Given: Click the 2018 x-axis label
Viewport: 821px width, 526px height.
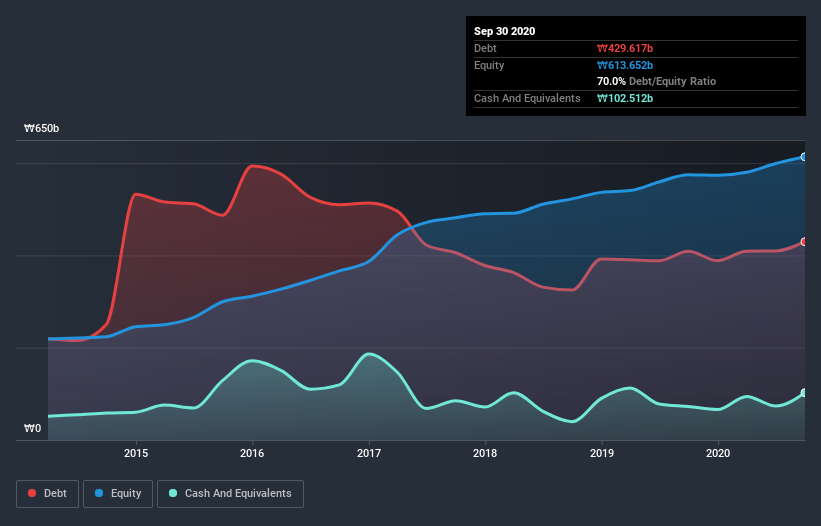Looking at the screenshot, I should [x=485, y=453].
